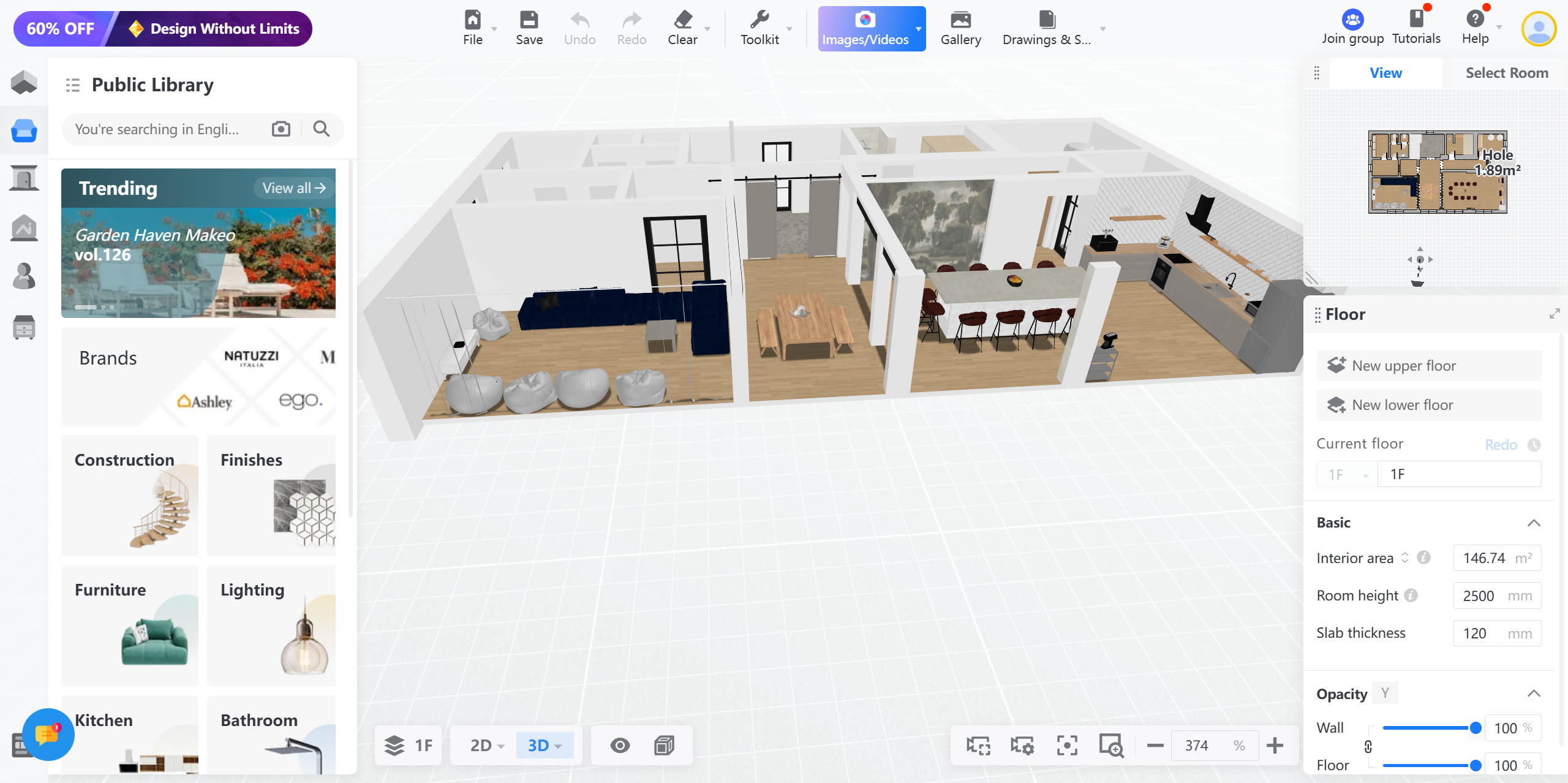Screen dimensions: 1568x783
Task: Open the capture settings icon
Action: click(1022, 745)
